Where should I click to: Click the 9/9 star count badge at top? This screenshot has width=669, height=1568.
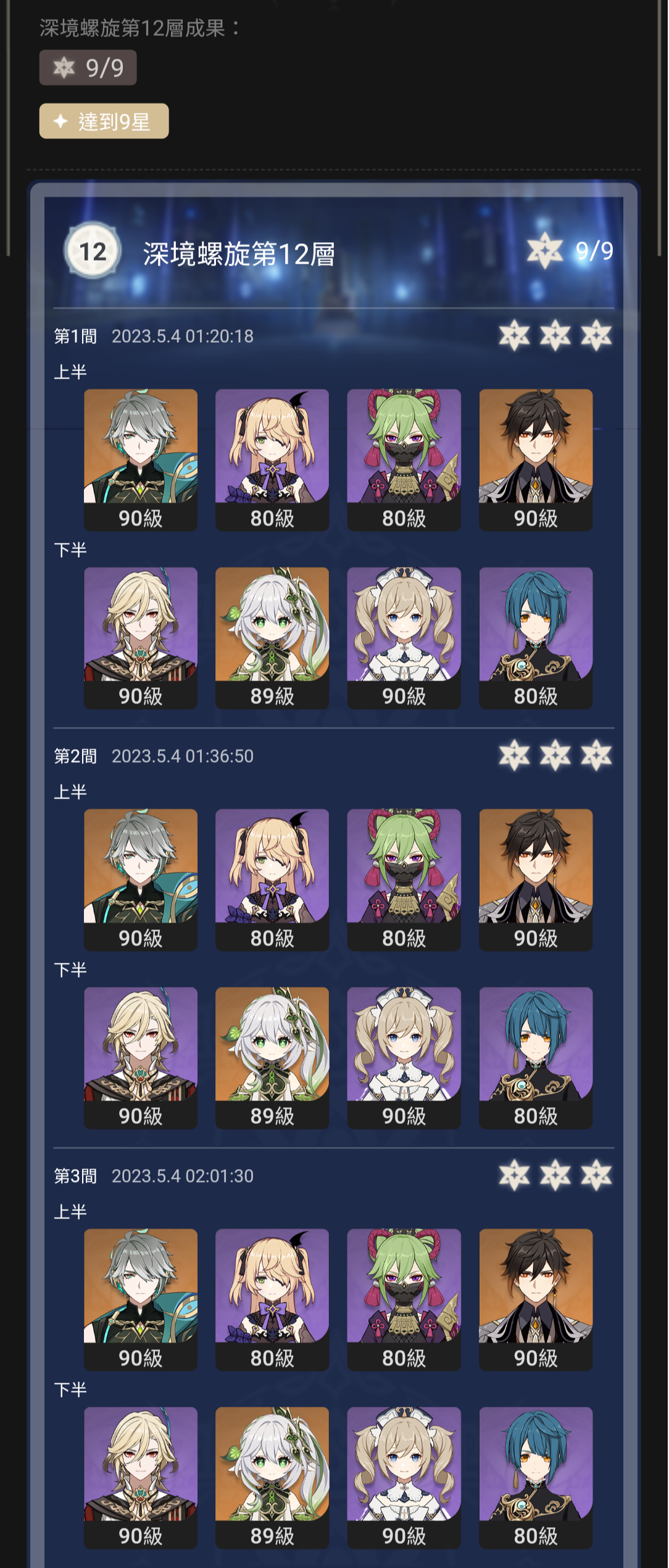point(88,67)
